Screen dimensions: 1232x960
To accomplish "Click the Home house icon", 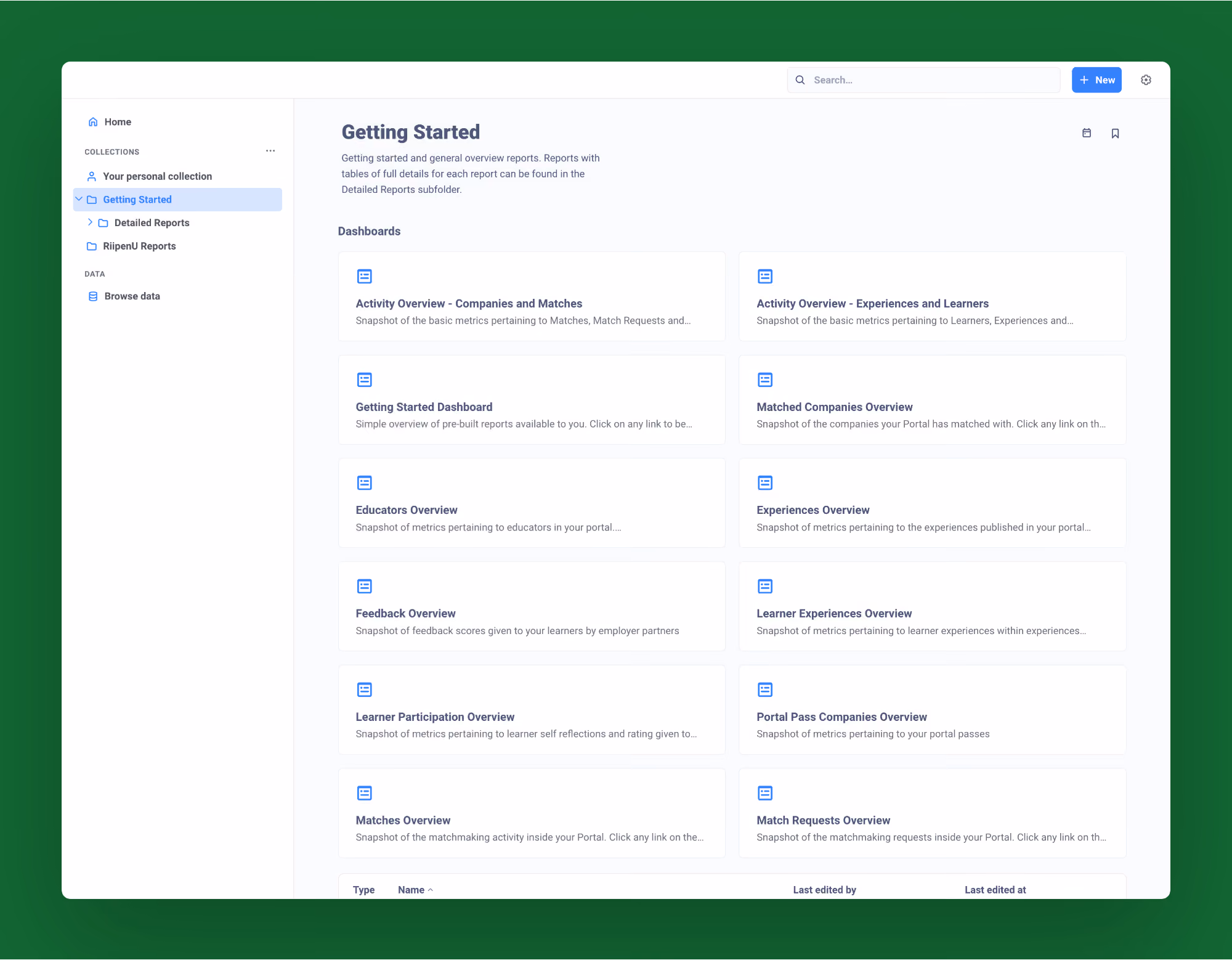I will pyautogui.click(x=93, y=122).
